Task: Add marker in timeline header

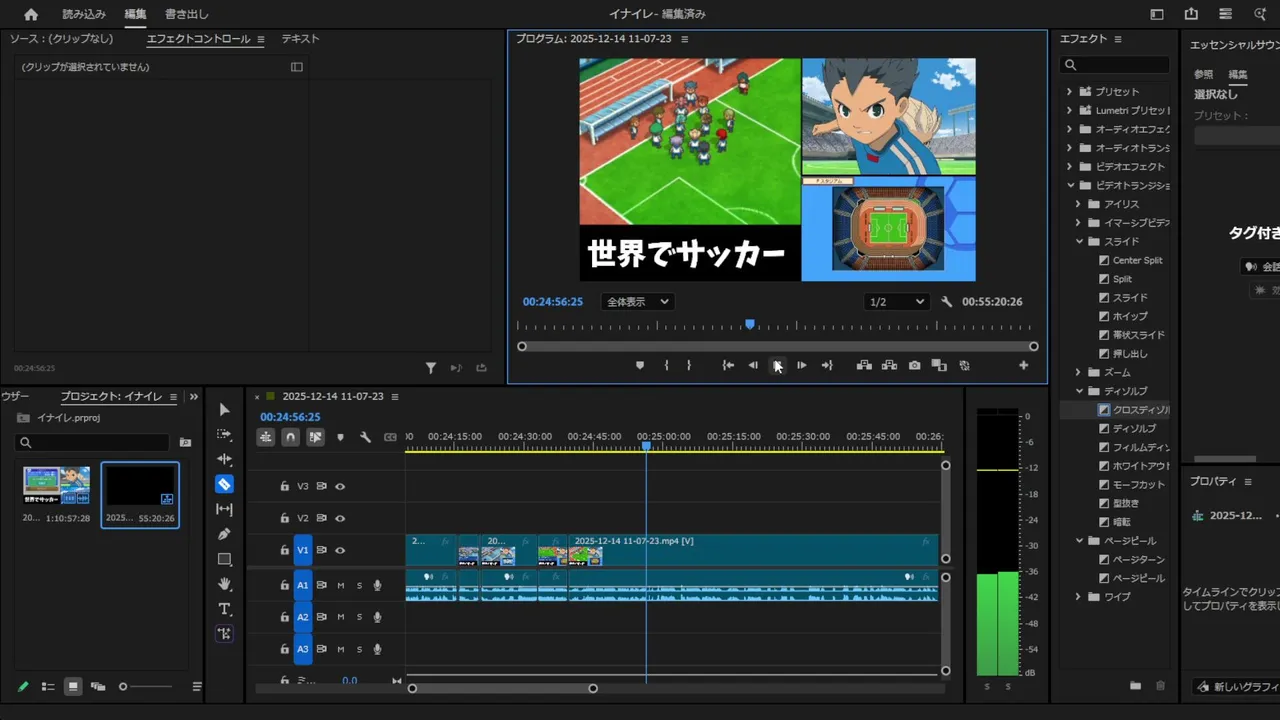Action: (x=340, y=437)
